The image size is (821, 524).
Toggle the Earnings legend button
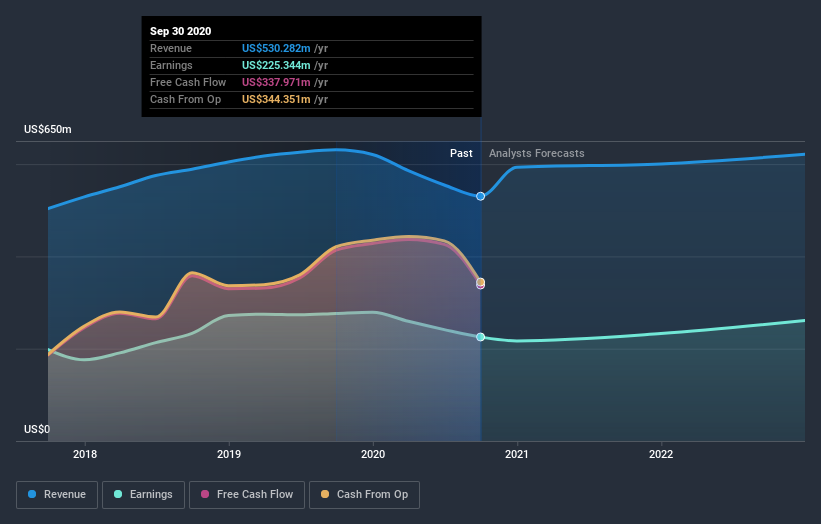tap(143, 495)
